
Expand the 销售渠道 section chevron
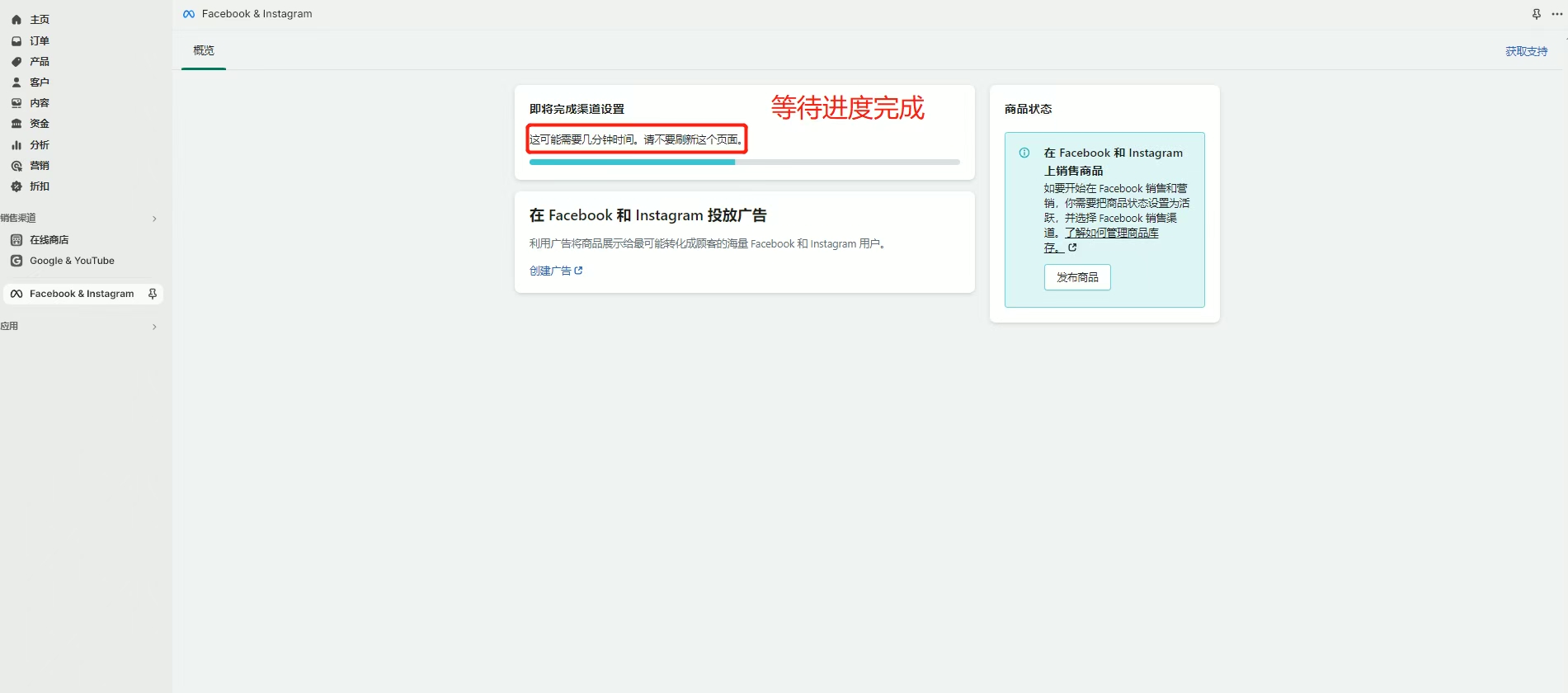(x=154, y=219)
